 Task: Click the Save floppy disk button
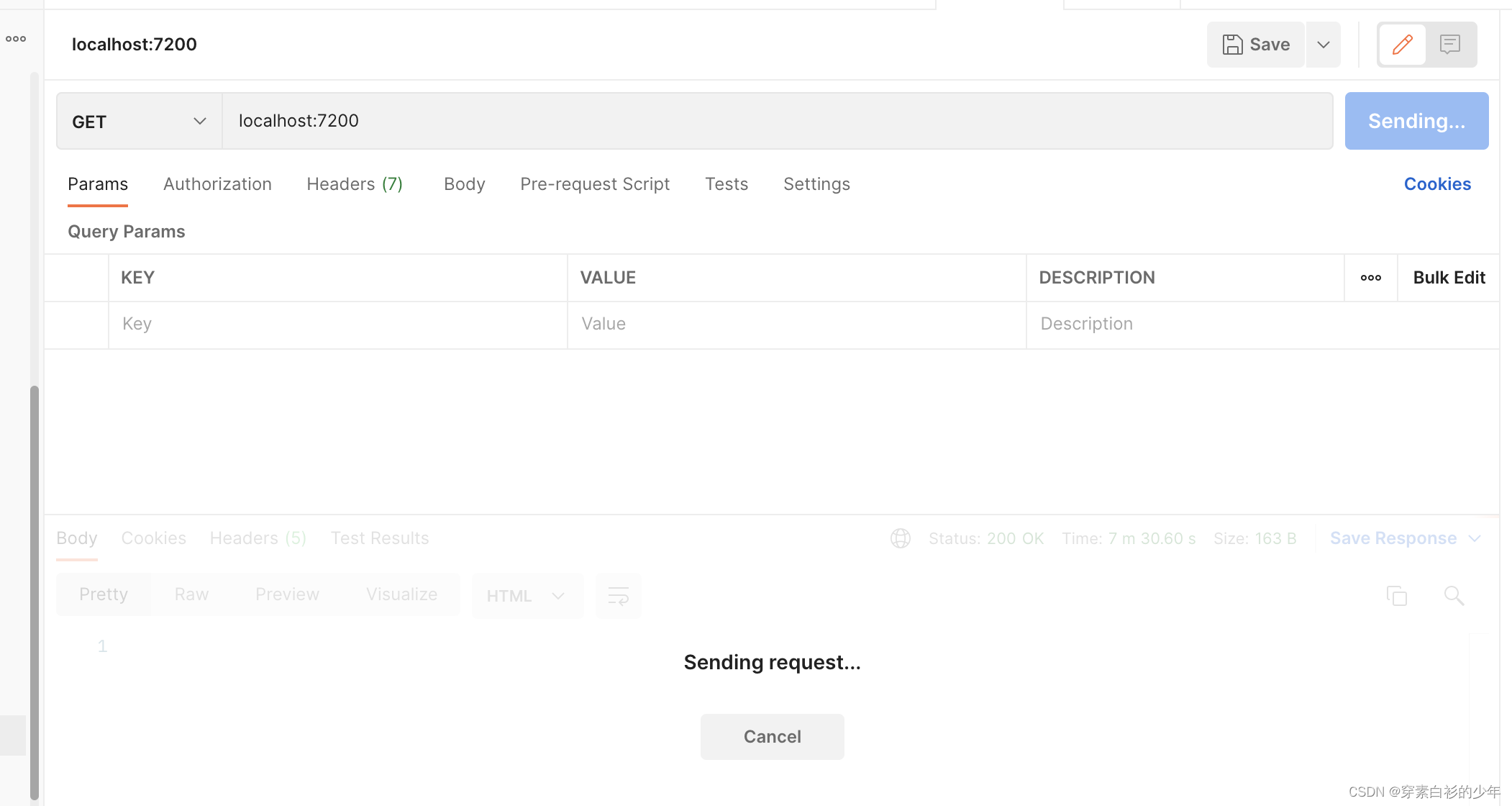coord(1256,45)
